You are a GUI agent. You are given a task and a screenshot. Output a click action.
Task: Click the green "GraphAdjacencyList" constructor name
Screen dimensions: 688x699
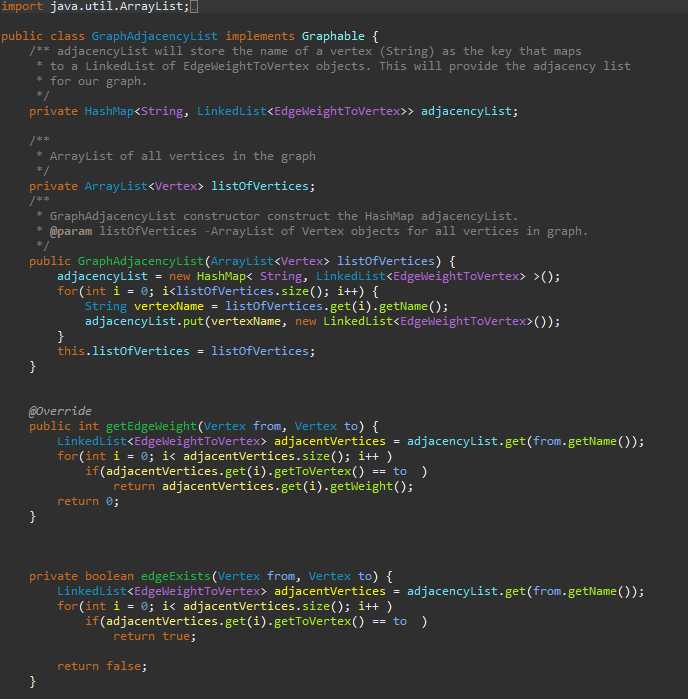tap(140, 261)
